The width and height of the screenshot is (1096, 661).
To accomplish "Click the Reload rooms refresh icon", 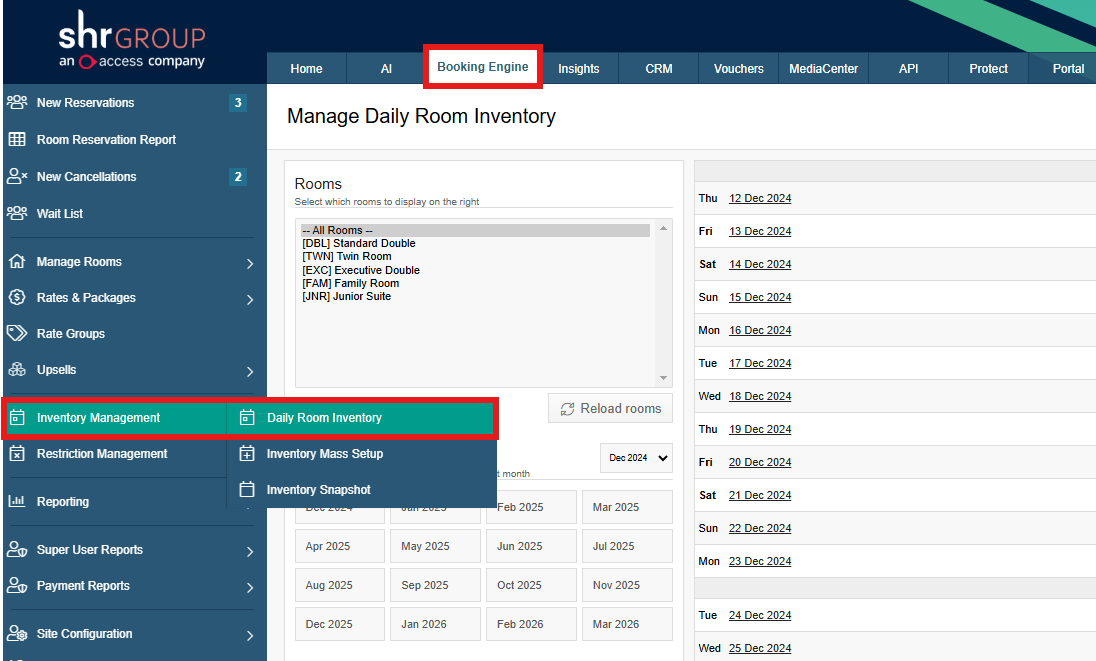I will 567,409.
